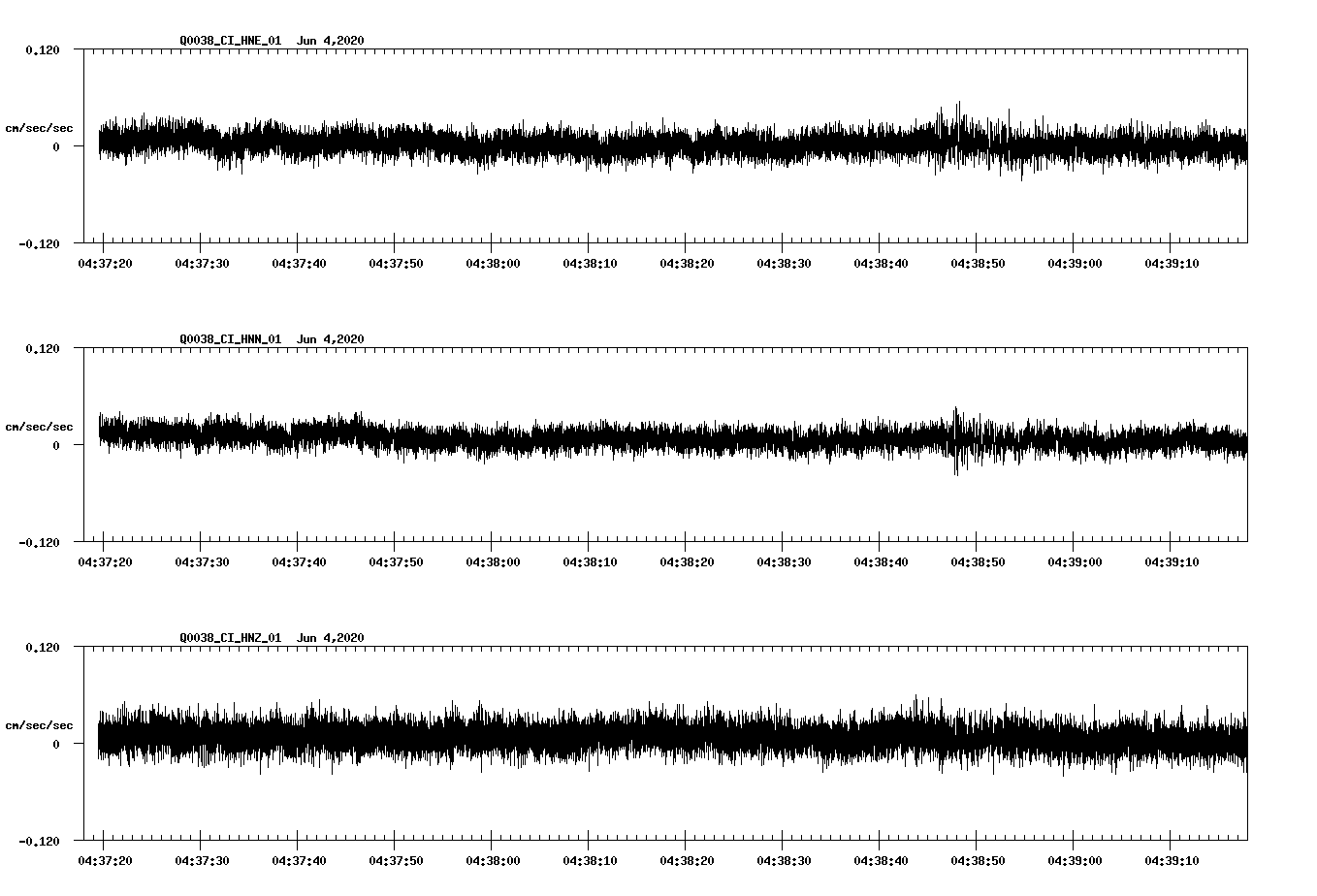The width and height of the screenshot is (1317, 896).
Task: Click 04:39:10 time label on HNZ axis
Action: click(1172, 860)
